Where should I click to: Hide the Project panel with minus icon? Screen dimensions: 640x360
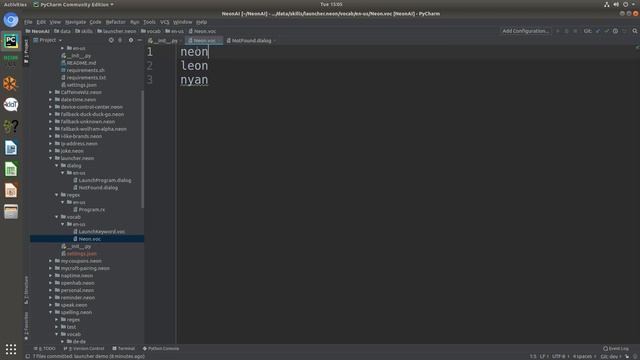pos(140,40)
